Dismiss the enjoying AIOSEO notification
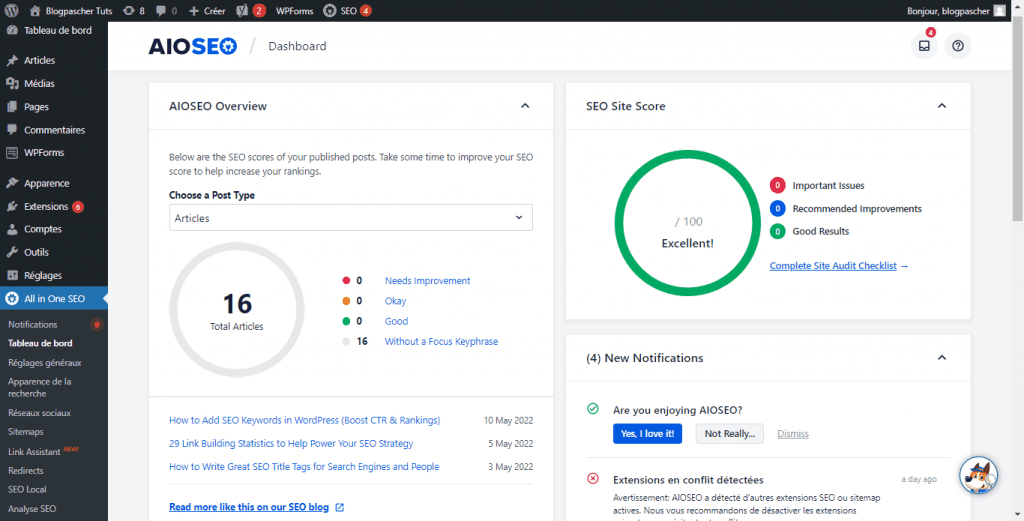 point(793,434)
